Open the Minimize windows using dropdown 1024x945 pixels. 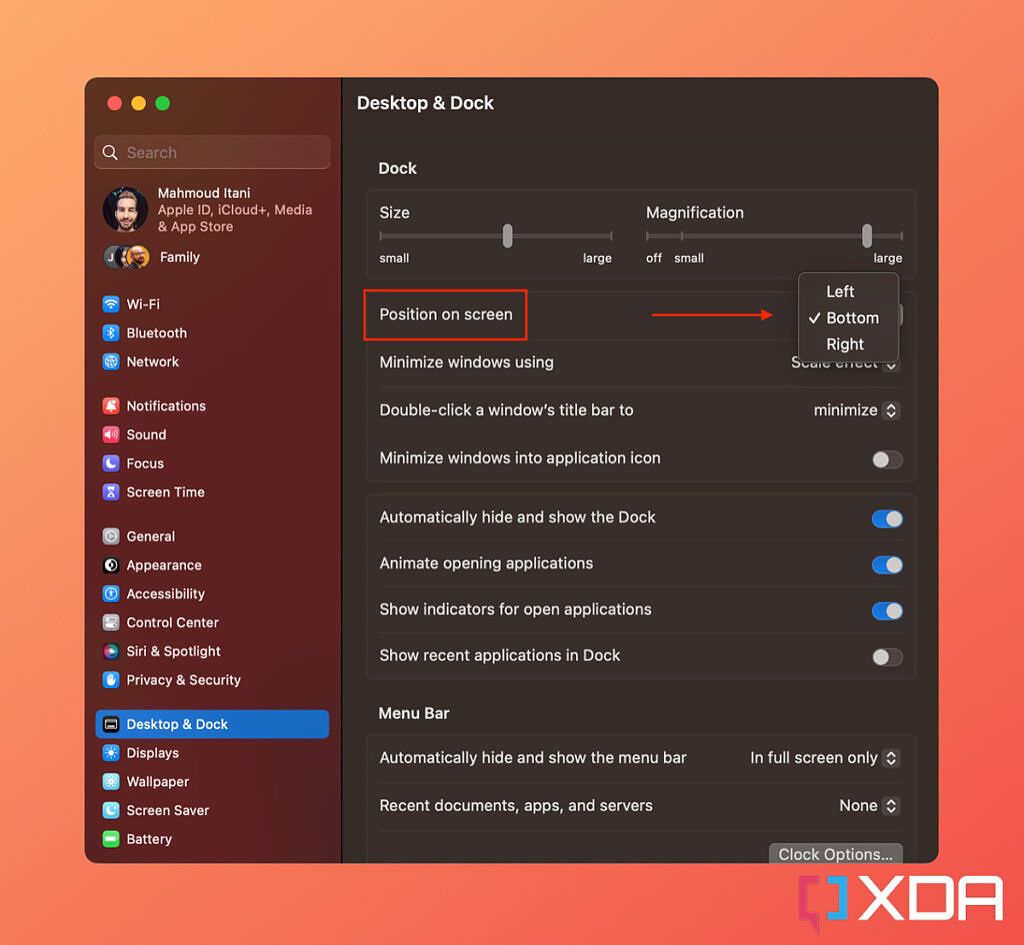point(845,363)
